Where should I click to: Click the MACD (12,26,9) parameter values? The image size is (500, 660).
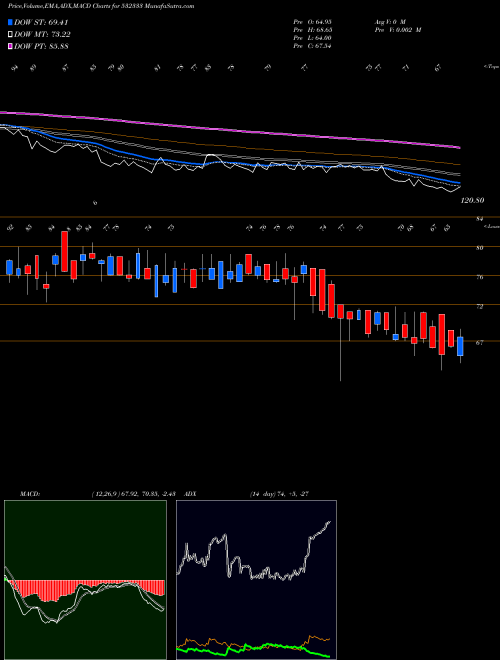(x=136, y=494)
